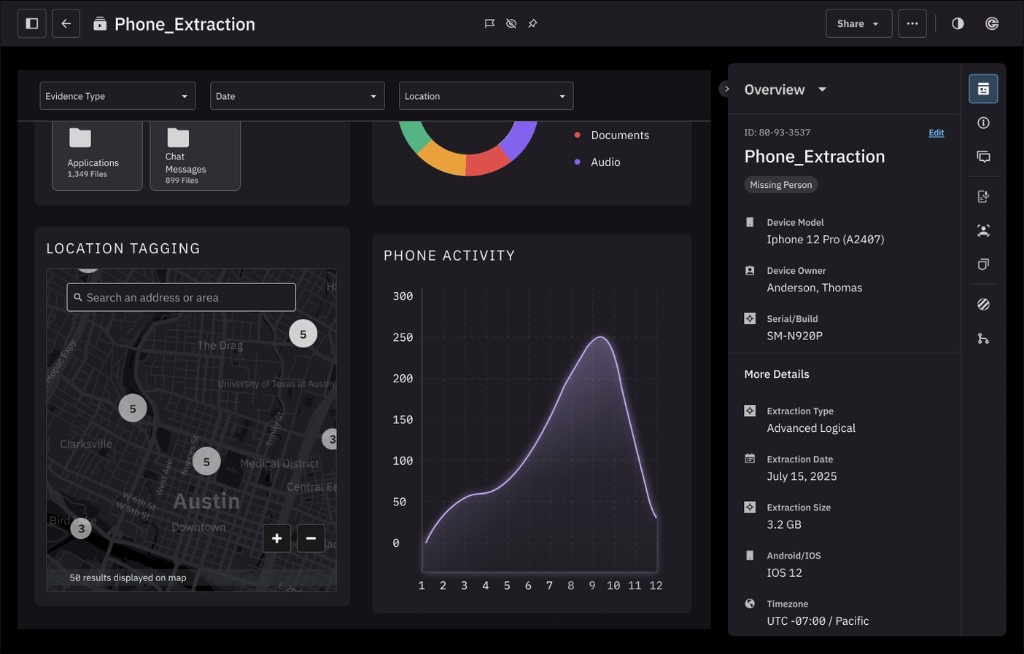1024x654 pixels.
Task: Open the Date filter dropdown
Action: tap(296, 96)
